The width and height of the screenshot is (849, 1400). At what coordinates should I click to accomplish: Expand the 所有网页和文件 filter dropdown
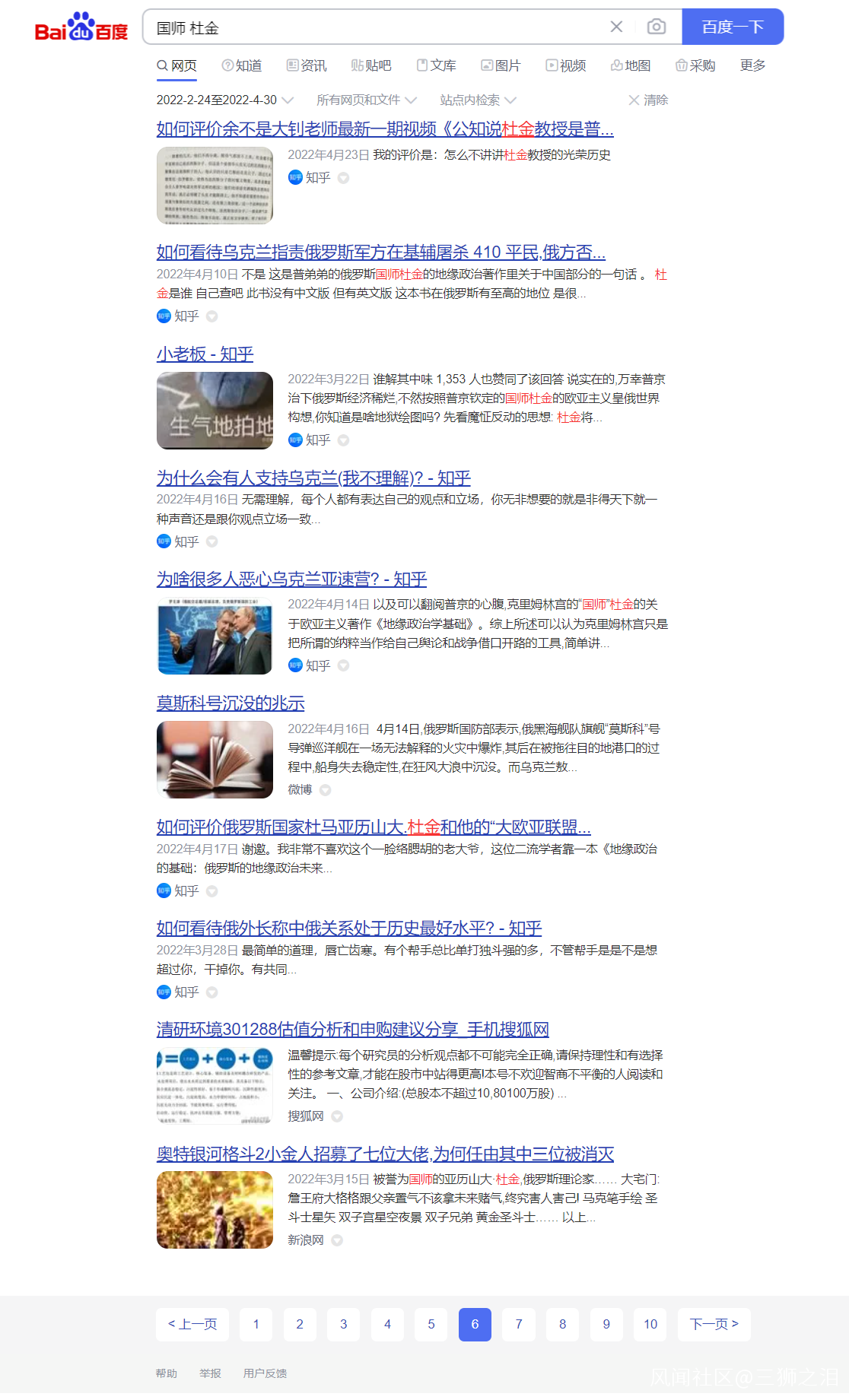367,100
